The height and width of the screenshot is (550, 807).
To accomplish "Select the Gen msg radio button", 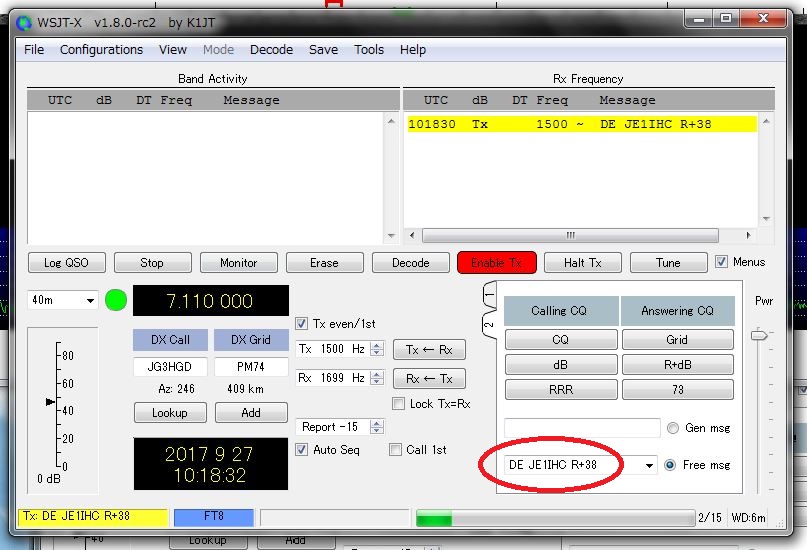I will 672,428.
